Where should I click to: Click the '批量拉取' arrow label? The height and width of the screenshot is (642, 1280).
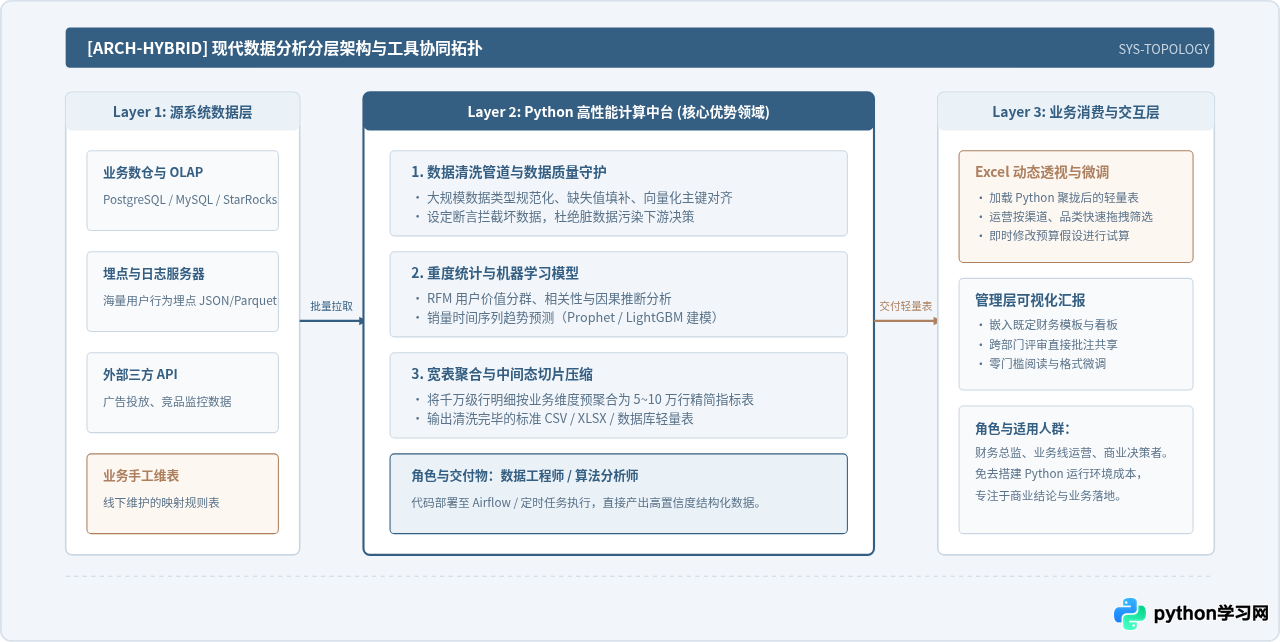coord(331,306)
